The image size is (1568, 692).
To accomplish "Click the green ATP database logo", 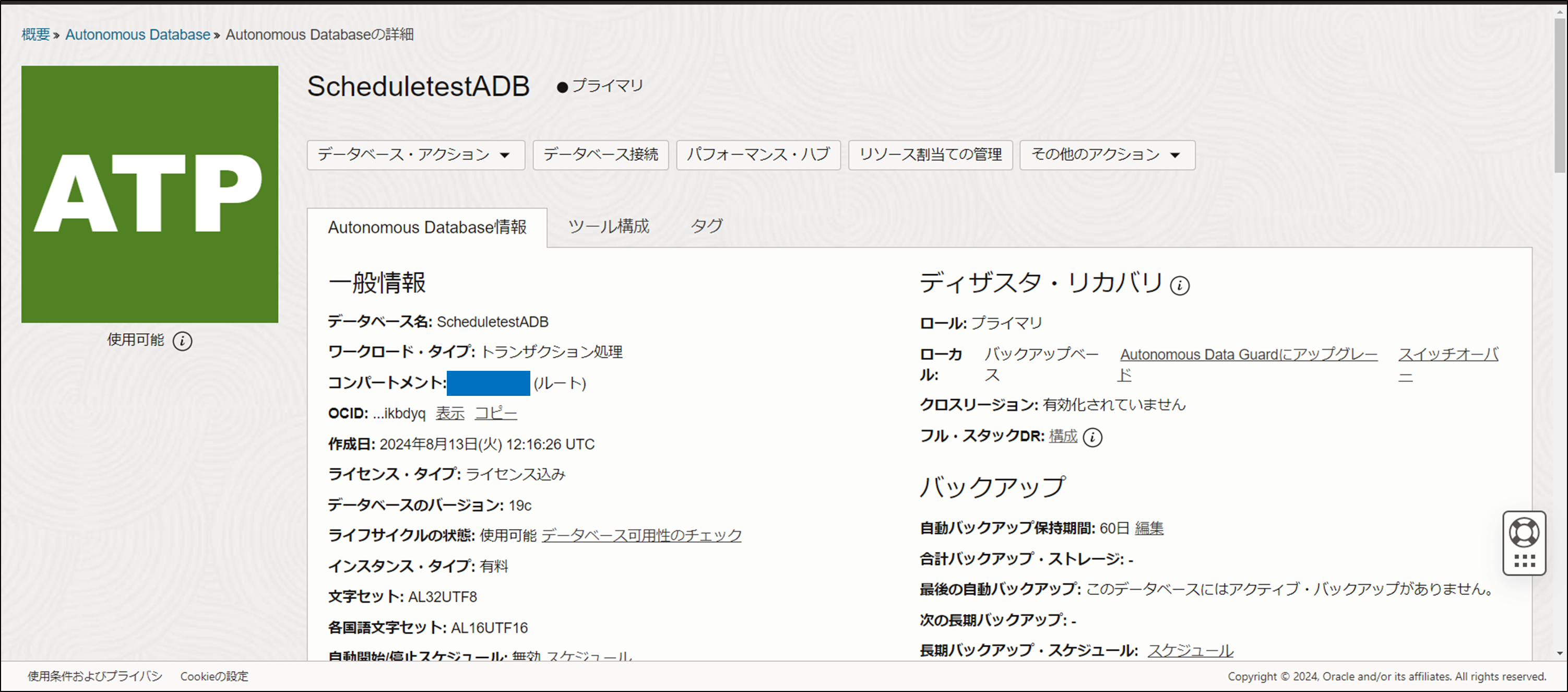I will 150,194.
